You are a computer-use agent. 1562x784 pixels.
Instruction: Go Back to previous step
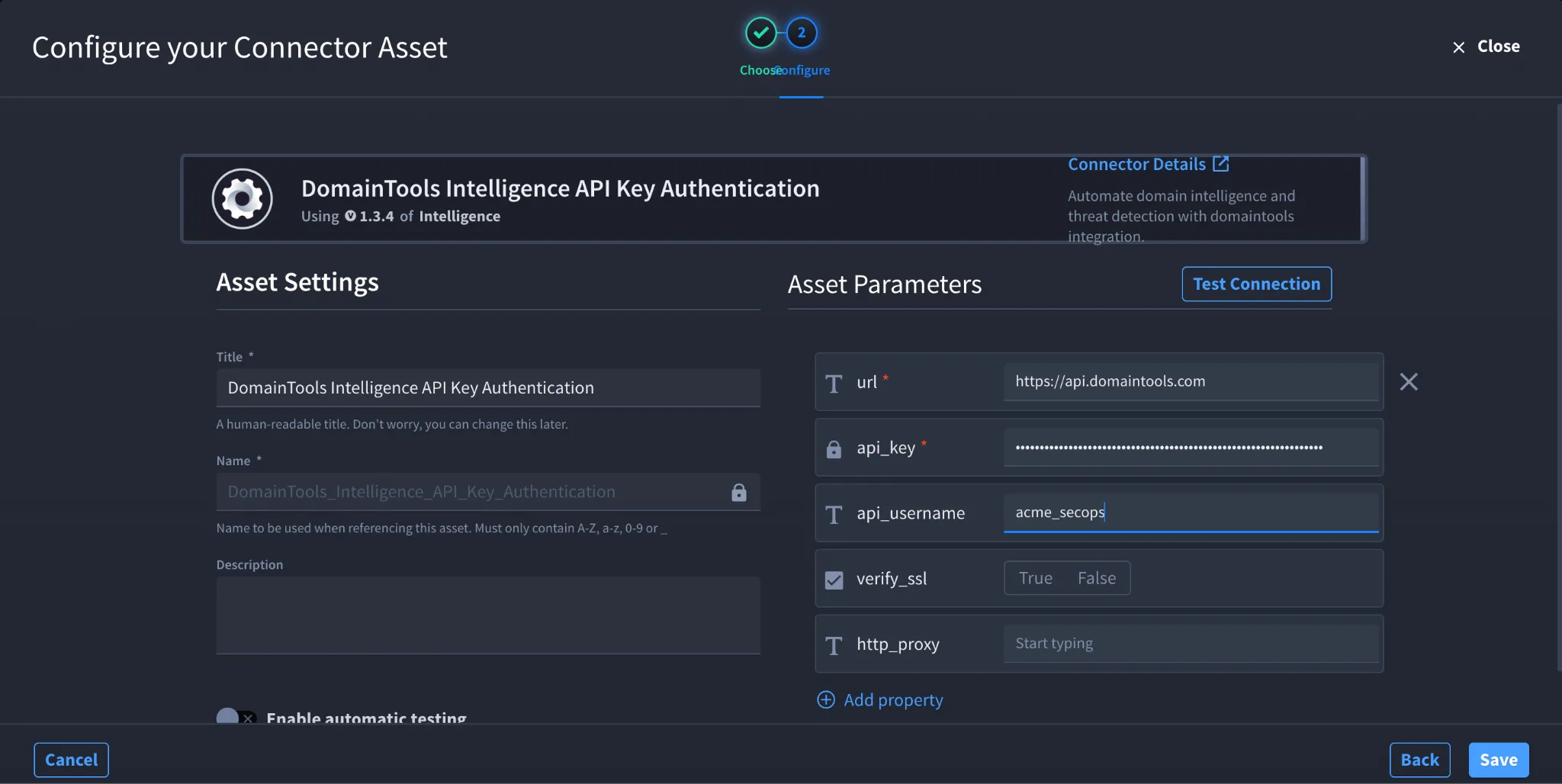click(1419, 760)
